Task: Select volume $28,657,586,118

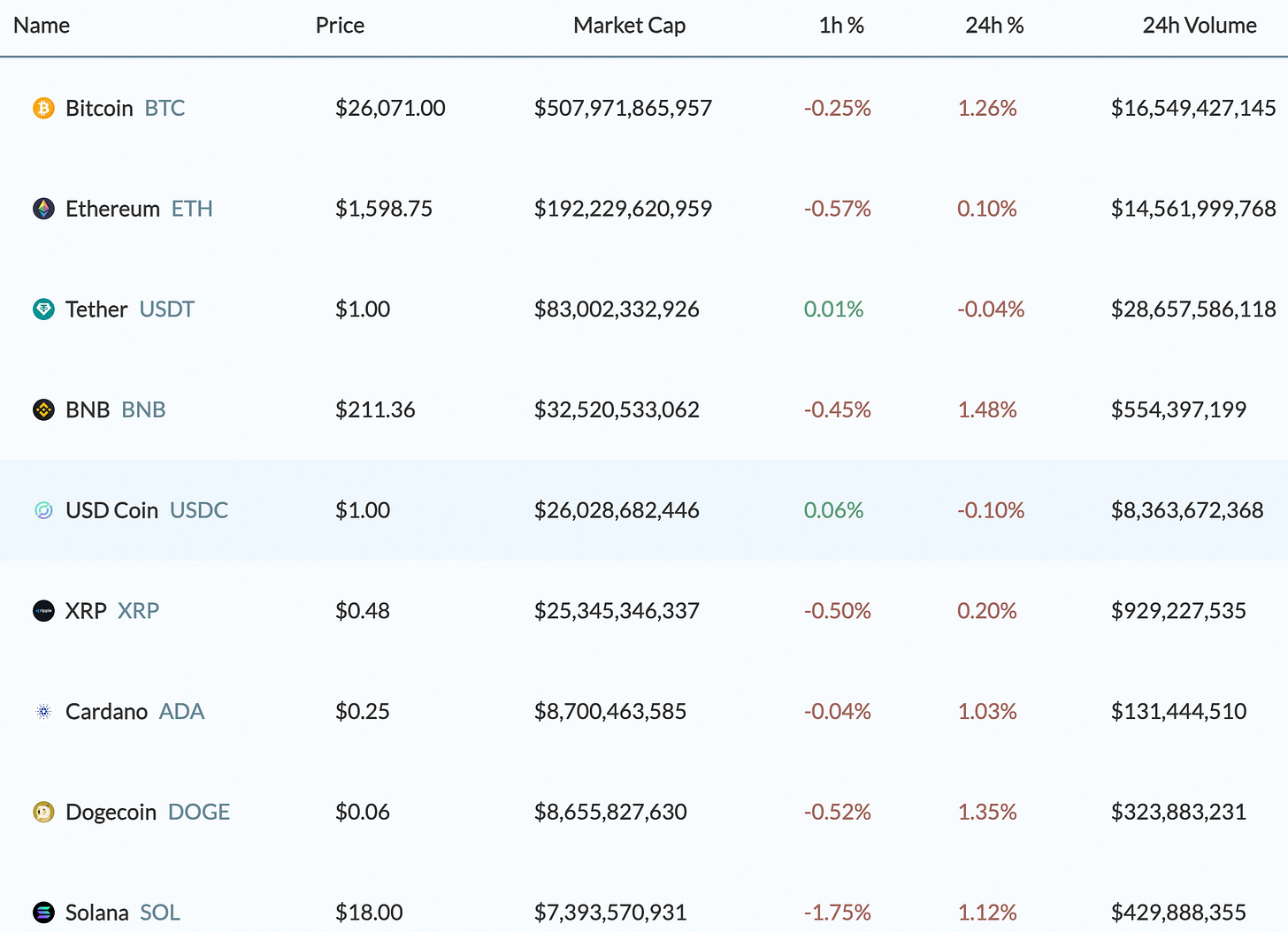Action: coord(1193,309)
